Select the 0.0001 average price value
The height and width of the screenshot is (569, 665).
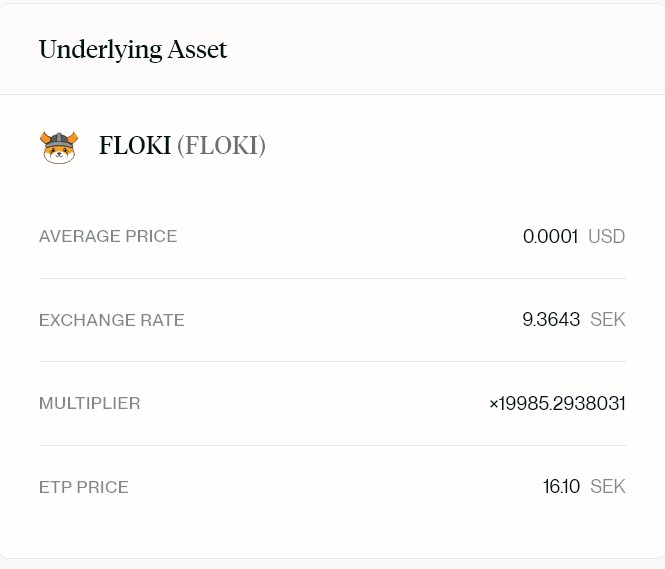[550, 237]
